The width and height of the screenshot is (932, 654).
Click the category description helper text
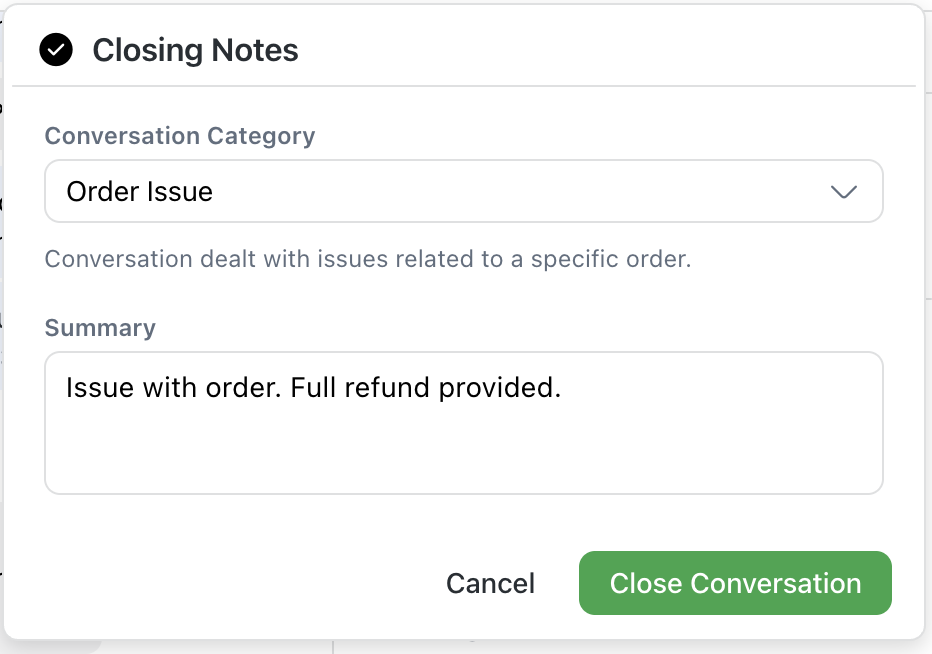368,259
